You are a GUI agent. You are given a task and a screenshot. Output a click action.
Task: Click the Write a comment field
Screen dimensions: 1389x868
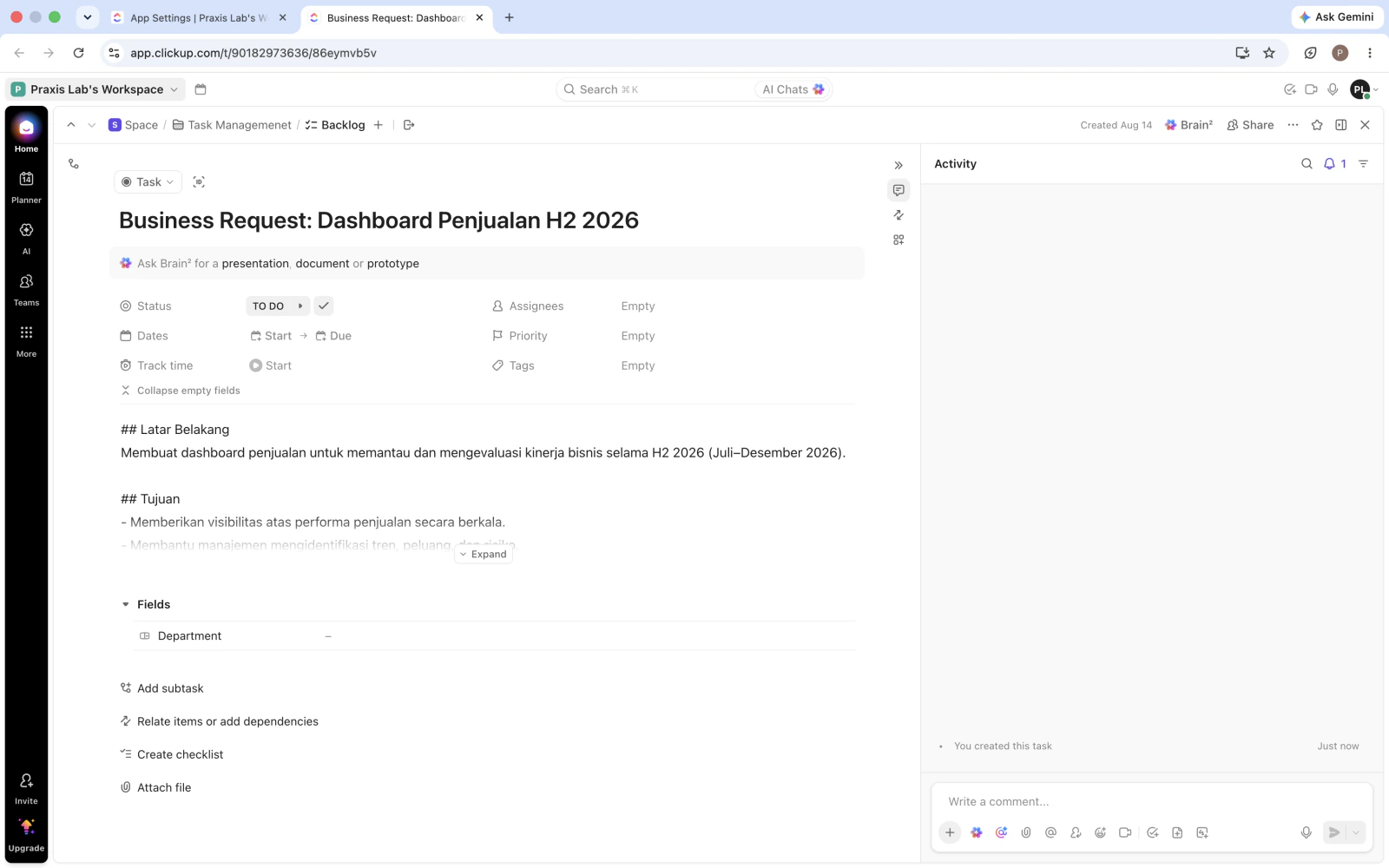1151,802
